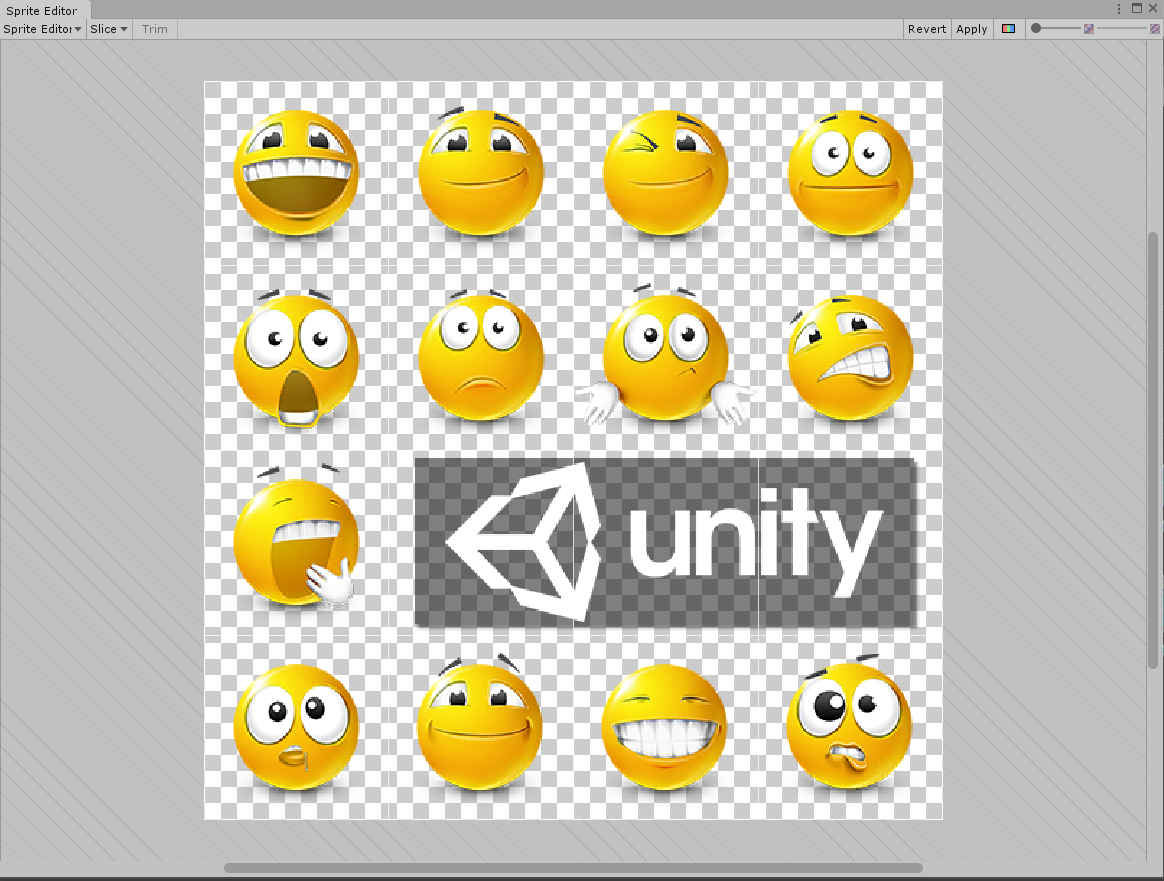Select the Sprite Editor window tab

coord(43,10)
